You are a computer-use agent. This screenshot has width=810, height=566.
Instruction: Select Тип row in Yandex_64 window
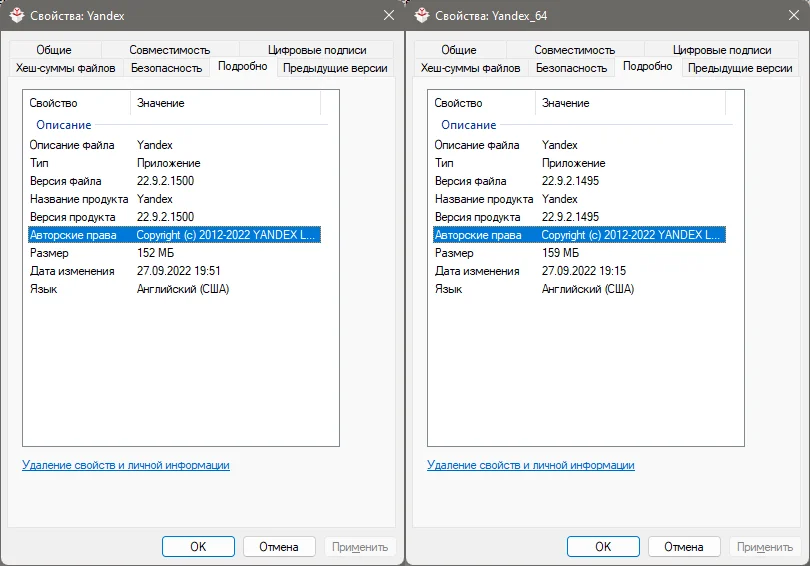coord(580,163)
